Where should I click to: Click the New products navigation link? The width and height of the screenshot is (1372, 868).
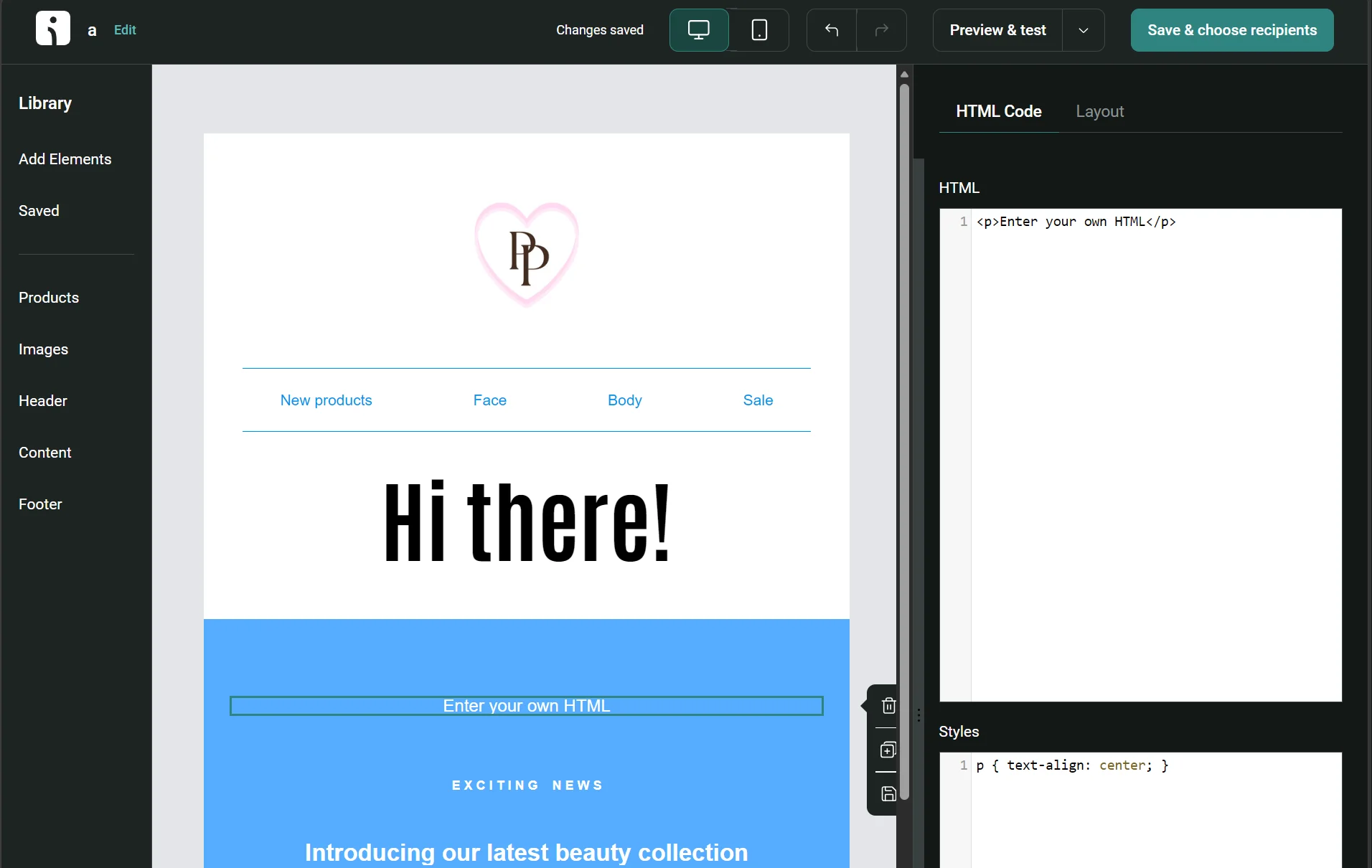pos(326,400)
